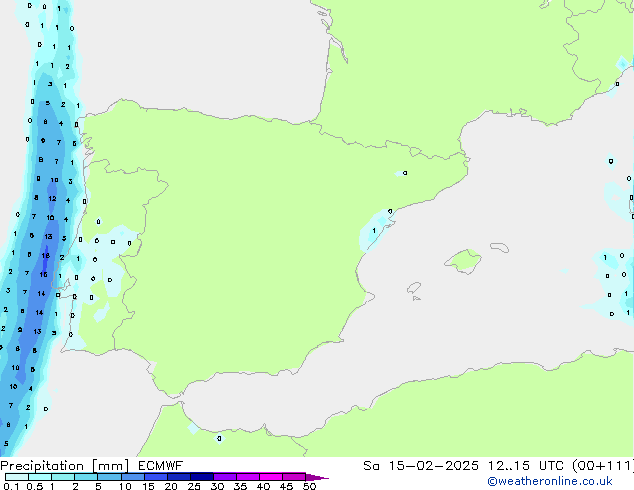The image size is (634, 490).
Task: Click the Mallorca island outline
Action: point(463,262)
